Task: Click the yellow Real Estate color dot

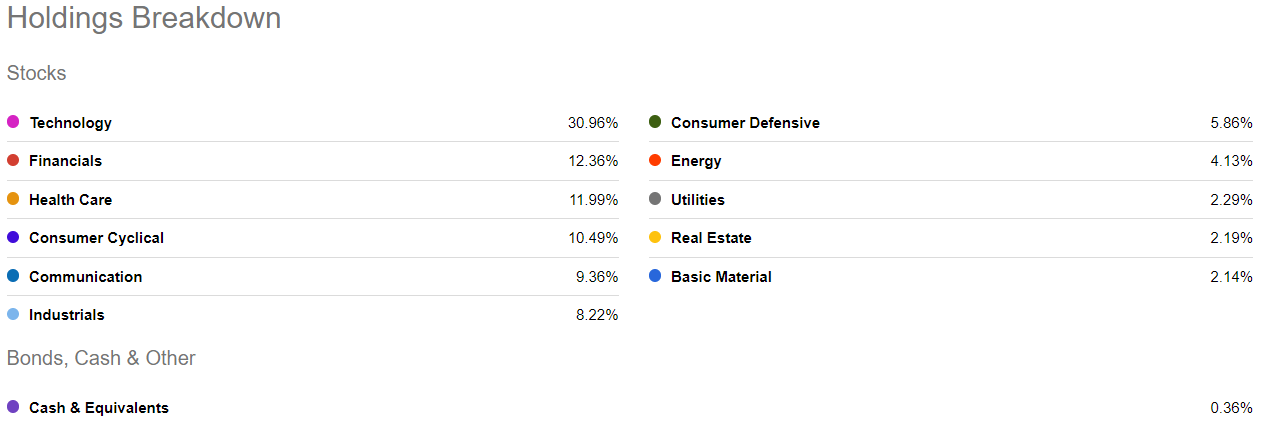Action: pos(655,237)
